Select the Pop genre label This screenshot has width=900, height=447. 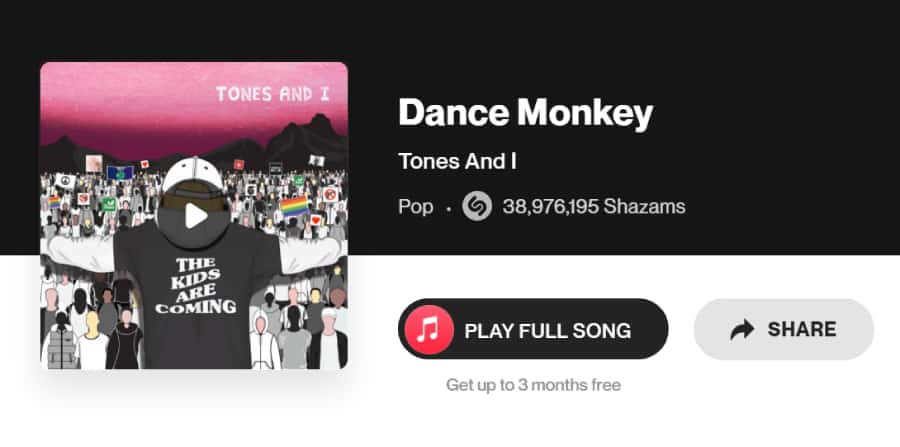(415, 207)
